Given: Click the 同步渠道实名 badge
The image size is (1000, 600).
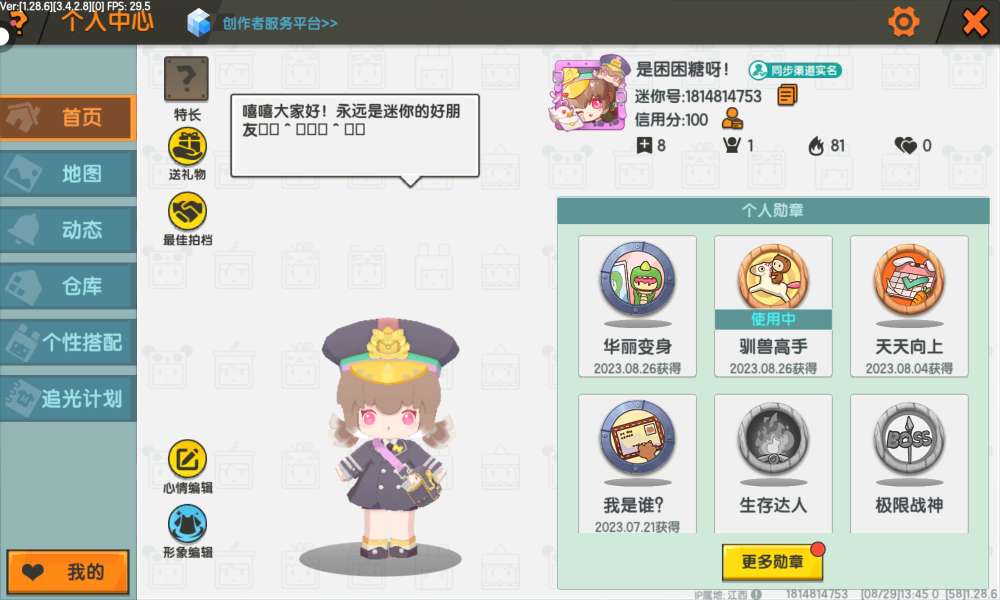Looking at the screenshot, I should pos(795,70).
